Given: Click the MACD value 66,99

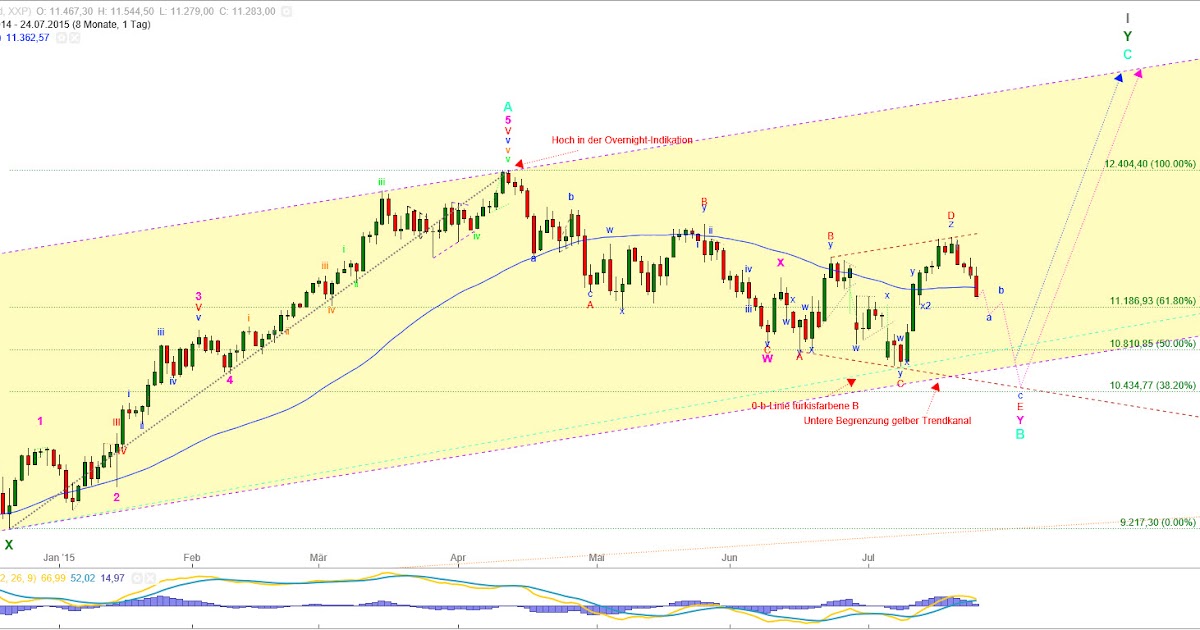Looking at the screenshot, I should pos(53,578).
